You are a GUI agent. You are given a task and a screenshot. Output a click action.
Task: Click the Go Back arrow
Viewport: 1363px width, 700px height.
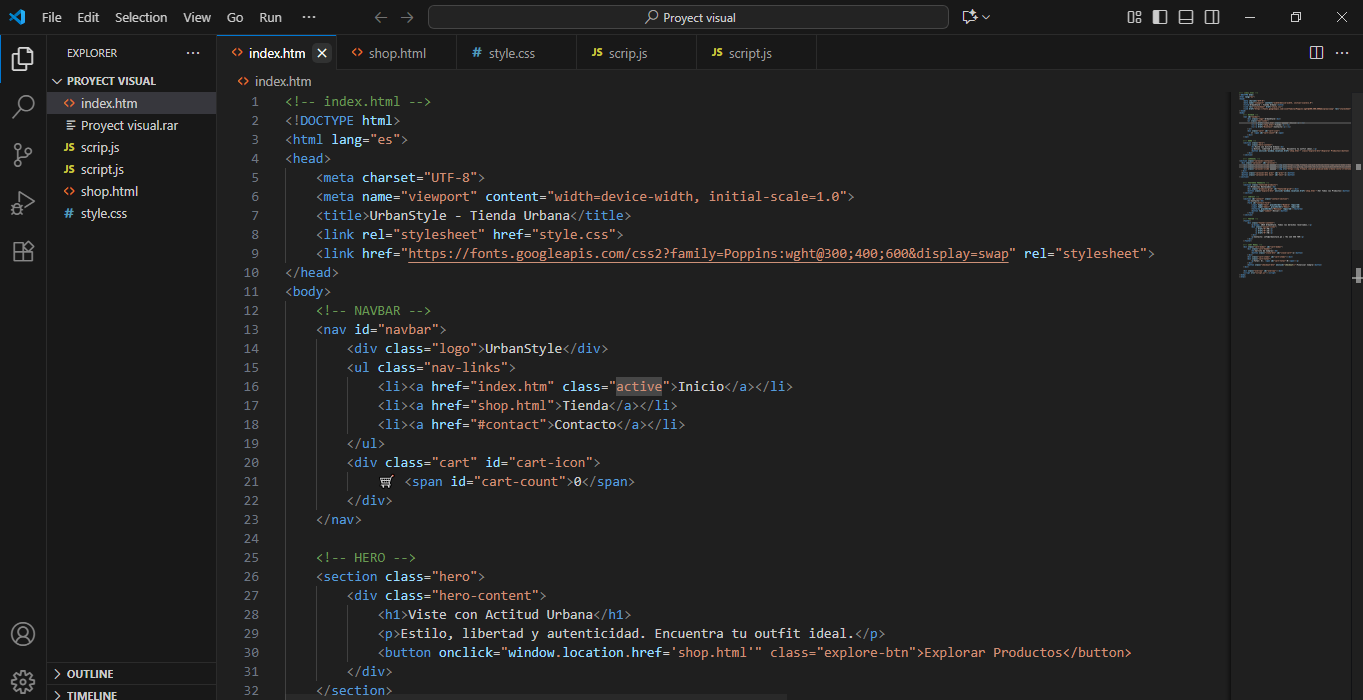[380, 17]
